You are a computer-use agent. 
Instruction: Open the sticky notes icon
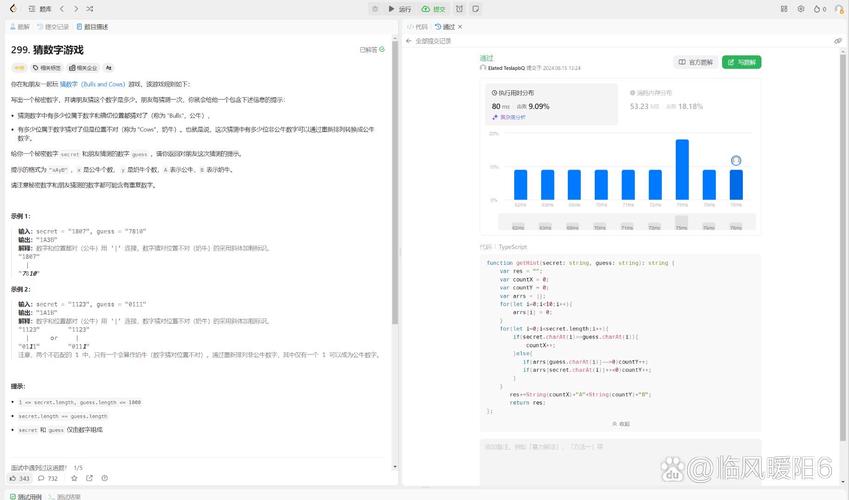pyautogui.click(x=475, y=9)
